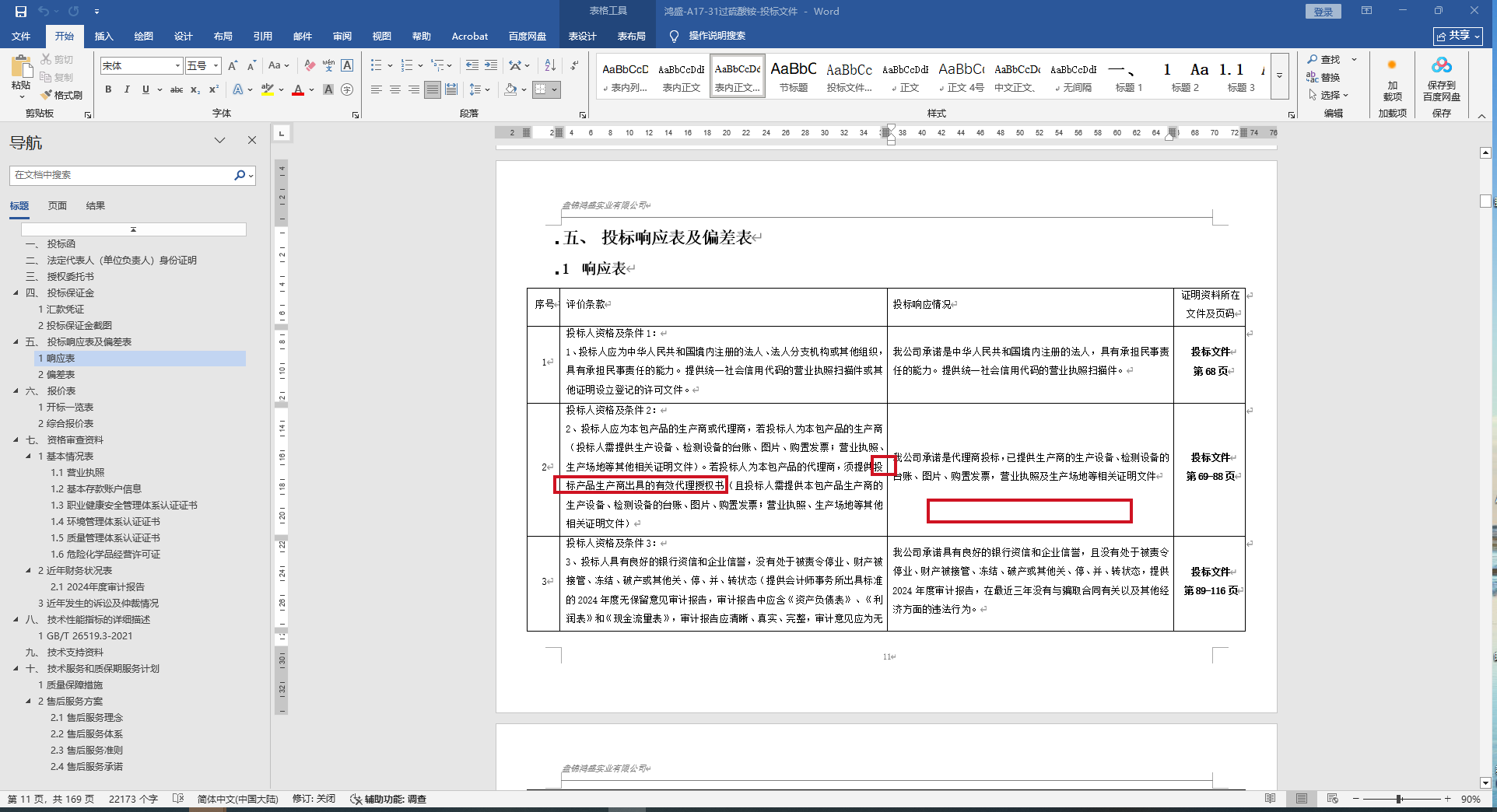This screenshot has height=812, width=1497.
Task: Apply strikethrough with the abc icon
Action: click(177, 89)
